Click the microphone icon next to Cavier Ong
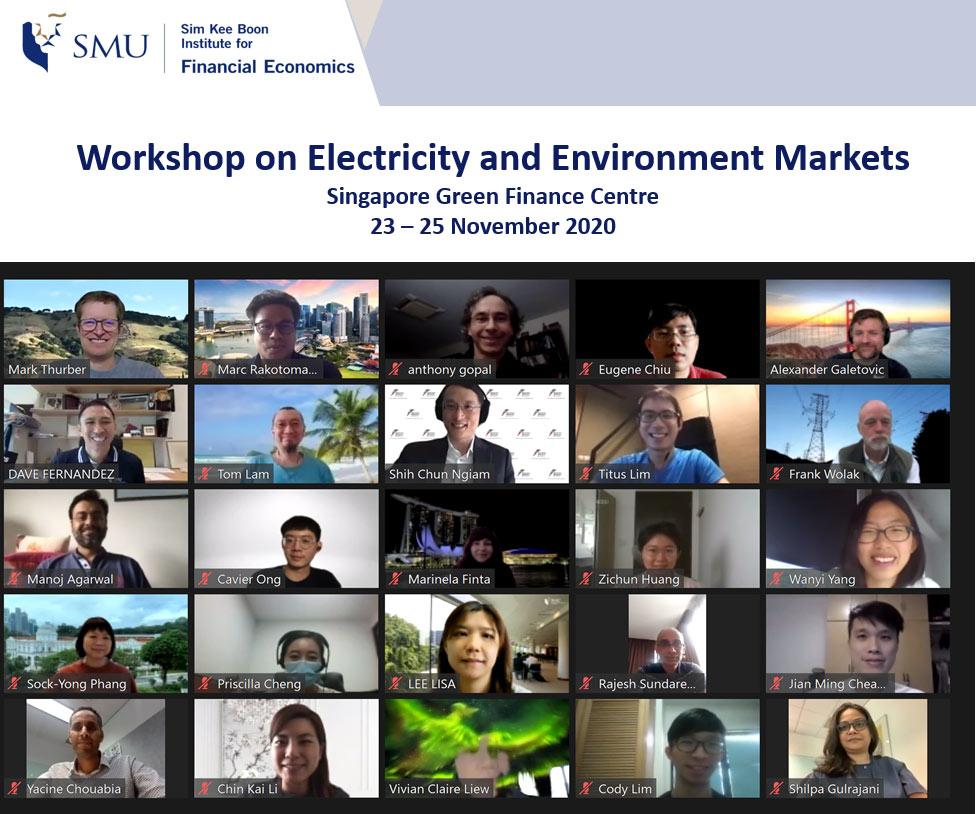 click(204, 577)
